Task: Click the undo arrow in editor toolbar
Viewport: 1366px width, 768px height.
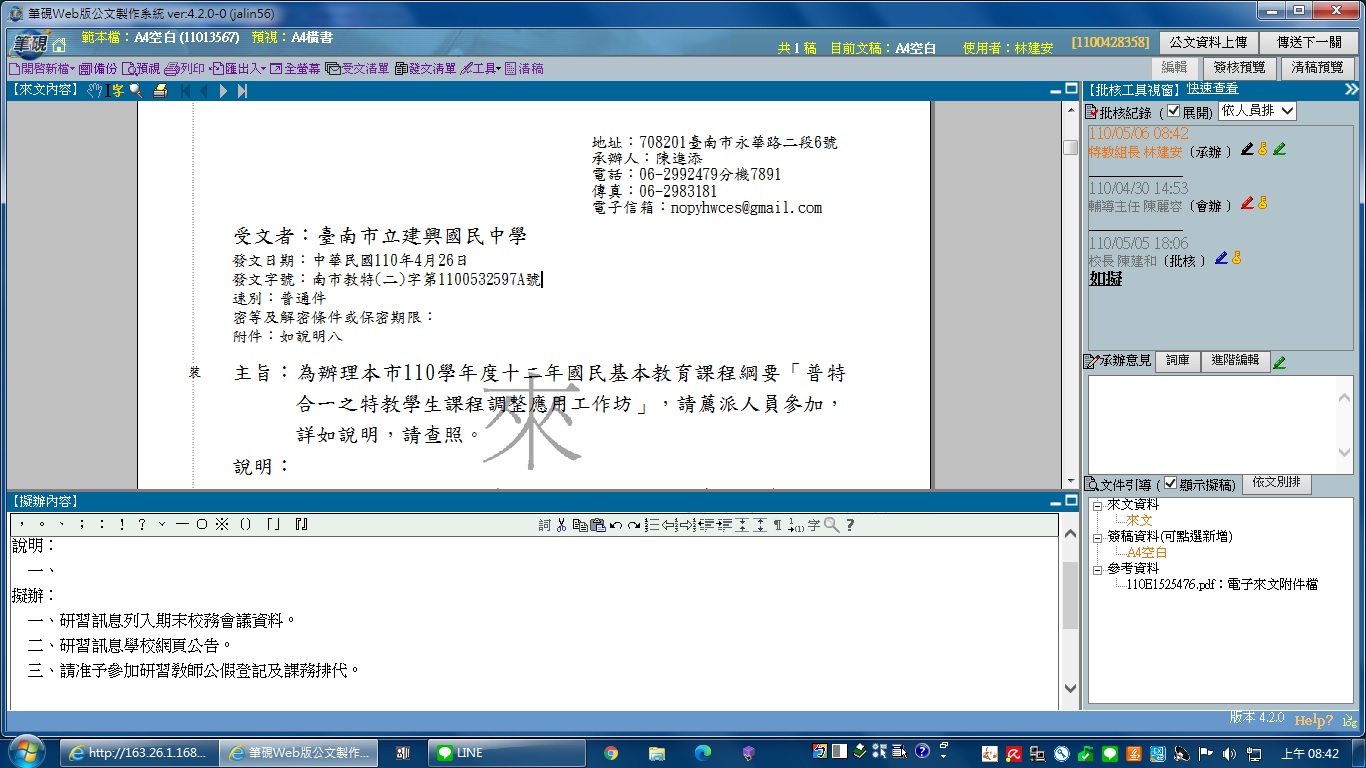Action: coord(616,525)
